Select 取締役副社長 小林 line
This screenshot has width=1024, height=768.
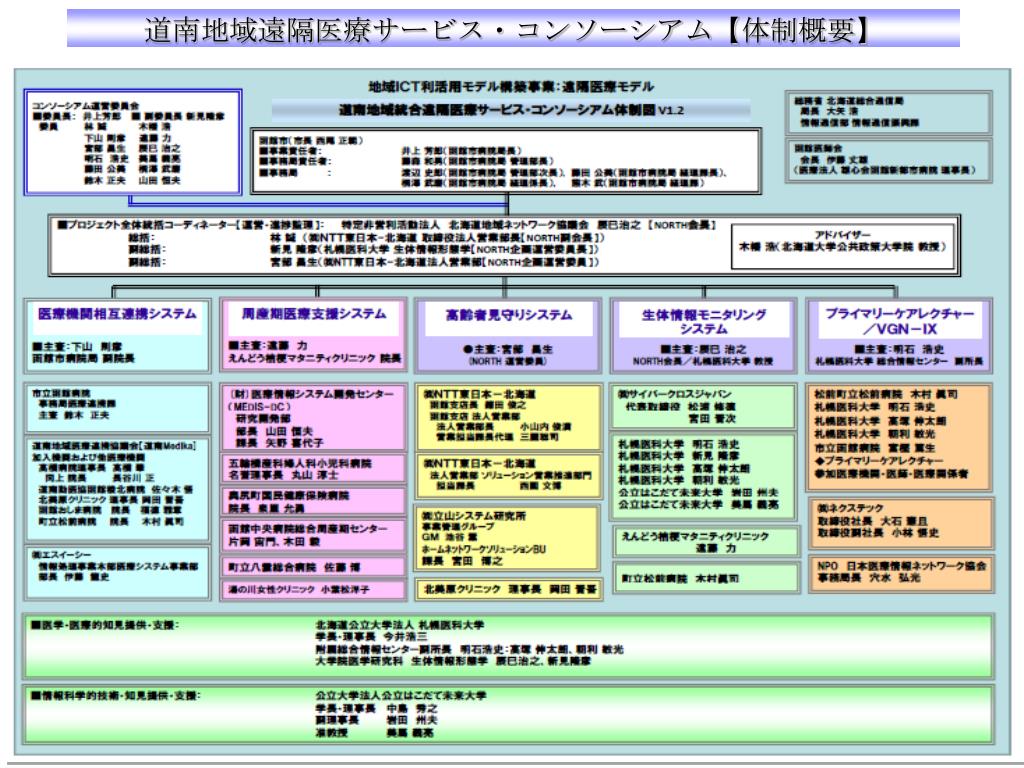[878, 533]
